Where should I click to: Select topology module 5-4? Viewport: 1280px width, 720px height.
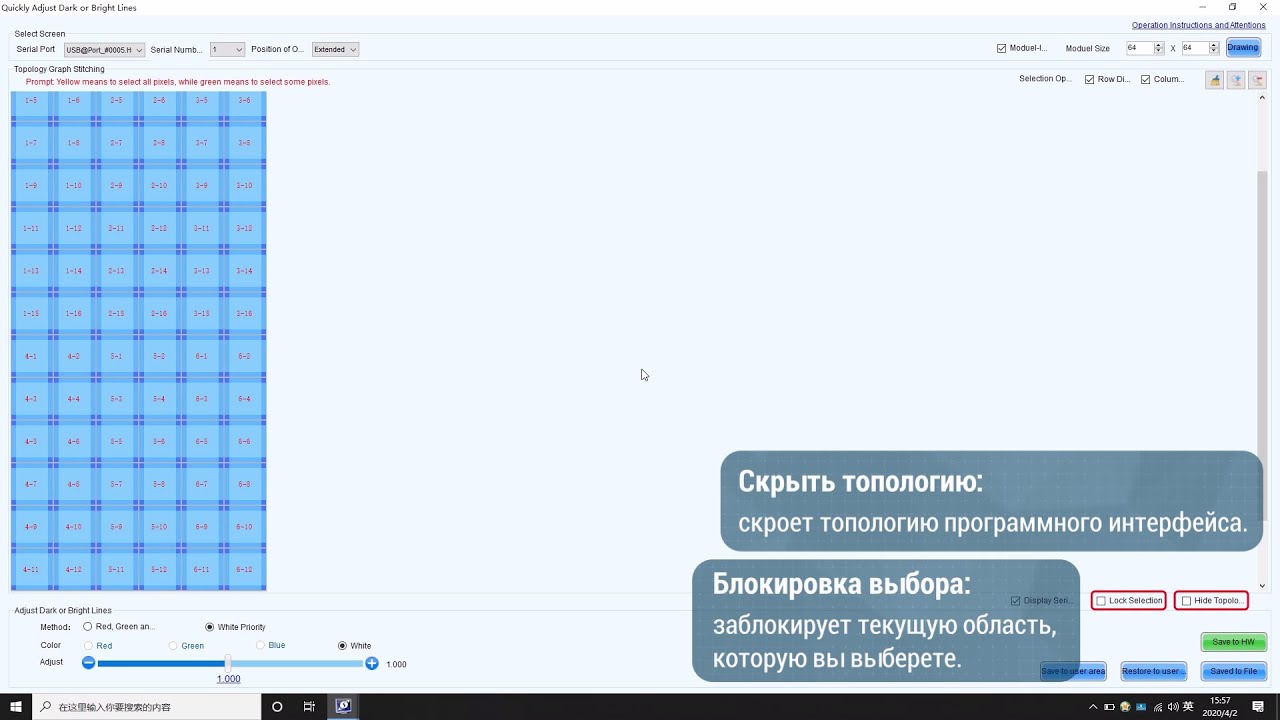159,399
